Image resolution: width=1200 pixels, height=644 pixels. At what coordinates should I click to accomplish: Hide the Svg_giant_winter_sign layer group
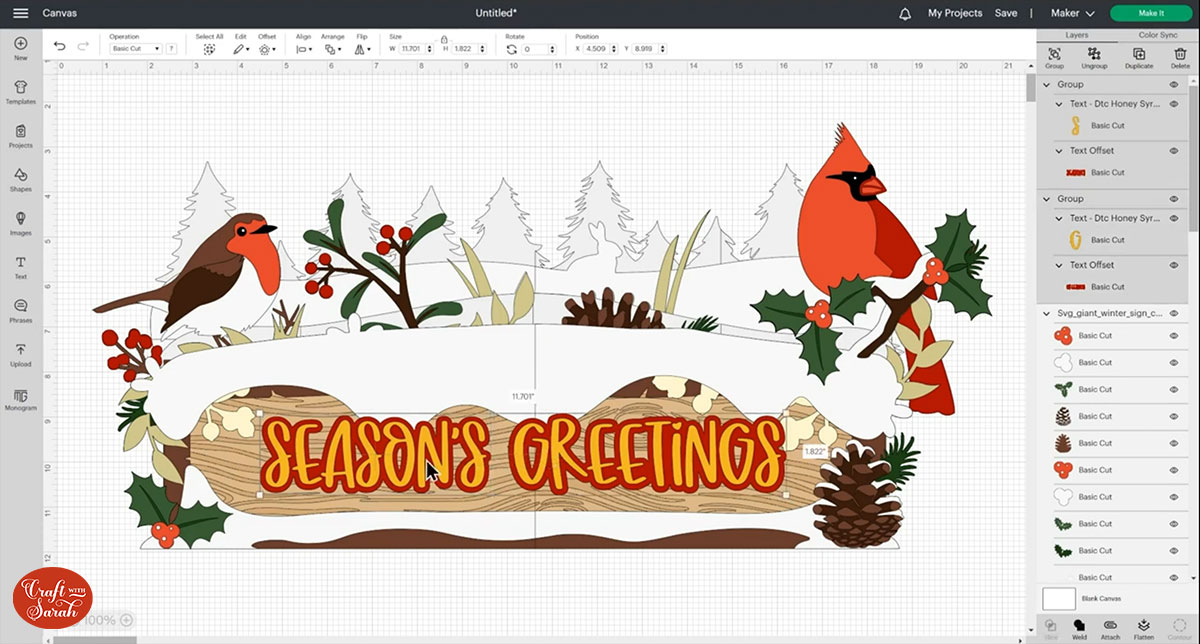click(x=1174, y=314)
